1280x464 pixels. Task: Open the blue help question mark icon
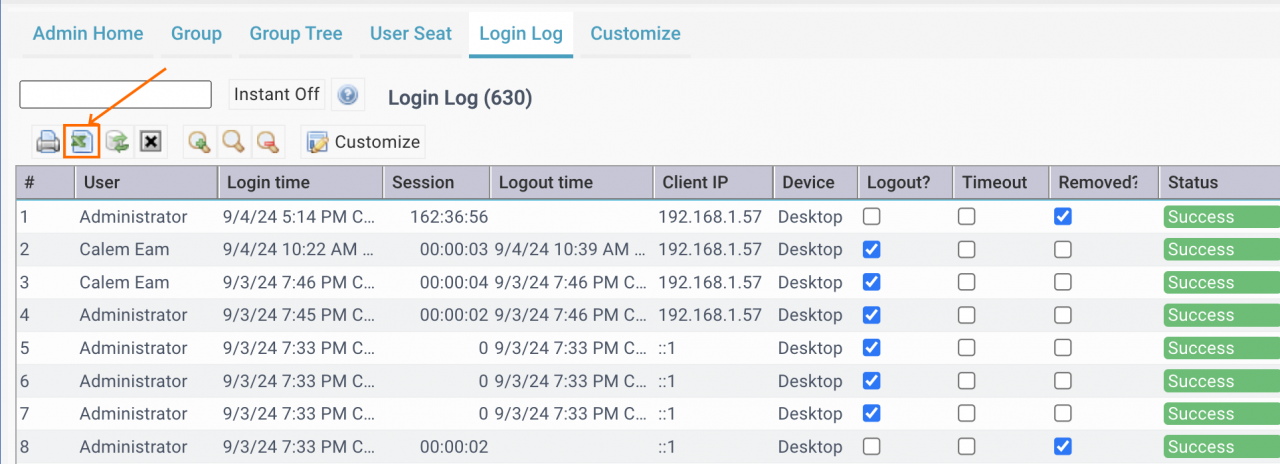(x=348, y=95)
